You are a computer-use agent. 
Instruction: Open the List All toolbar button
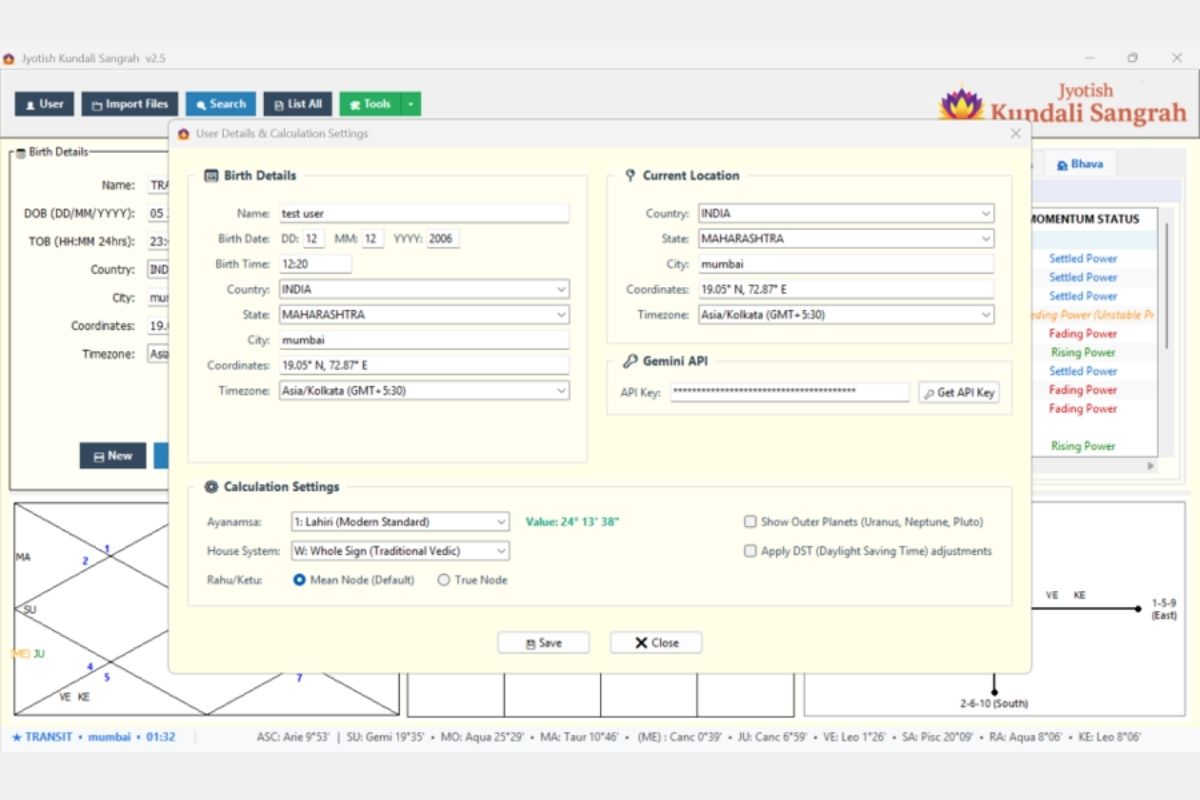298,104
